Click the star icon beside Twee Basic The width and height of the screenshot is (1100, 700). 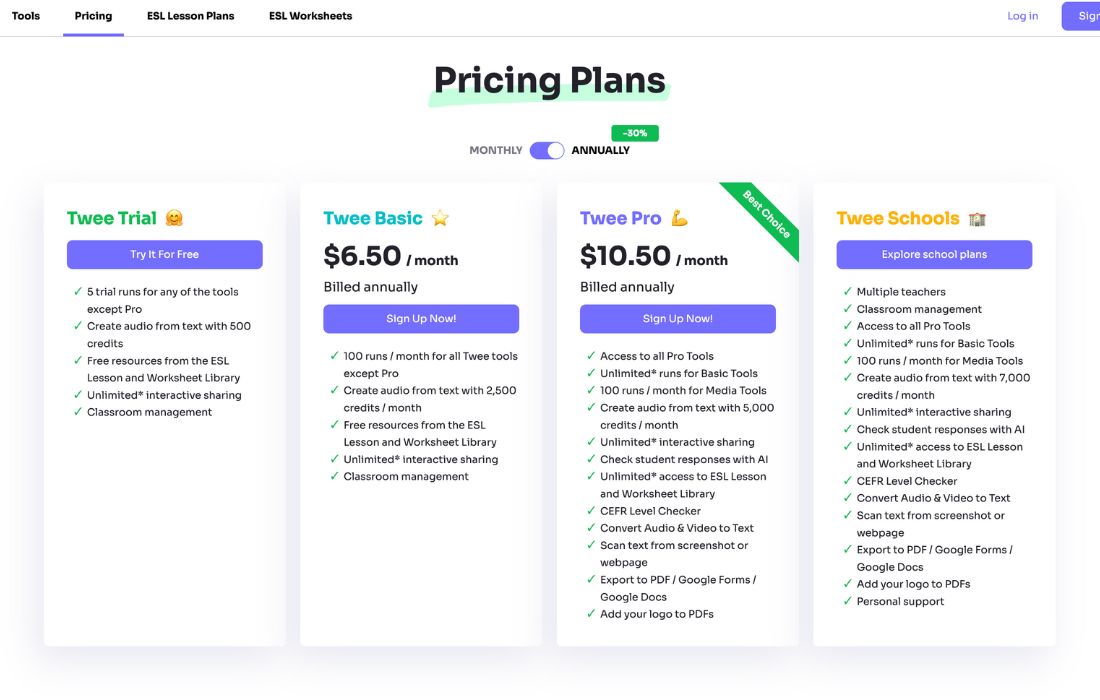pos(440,218)
